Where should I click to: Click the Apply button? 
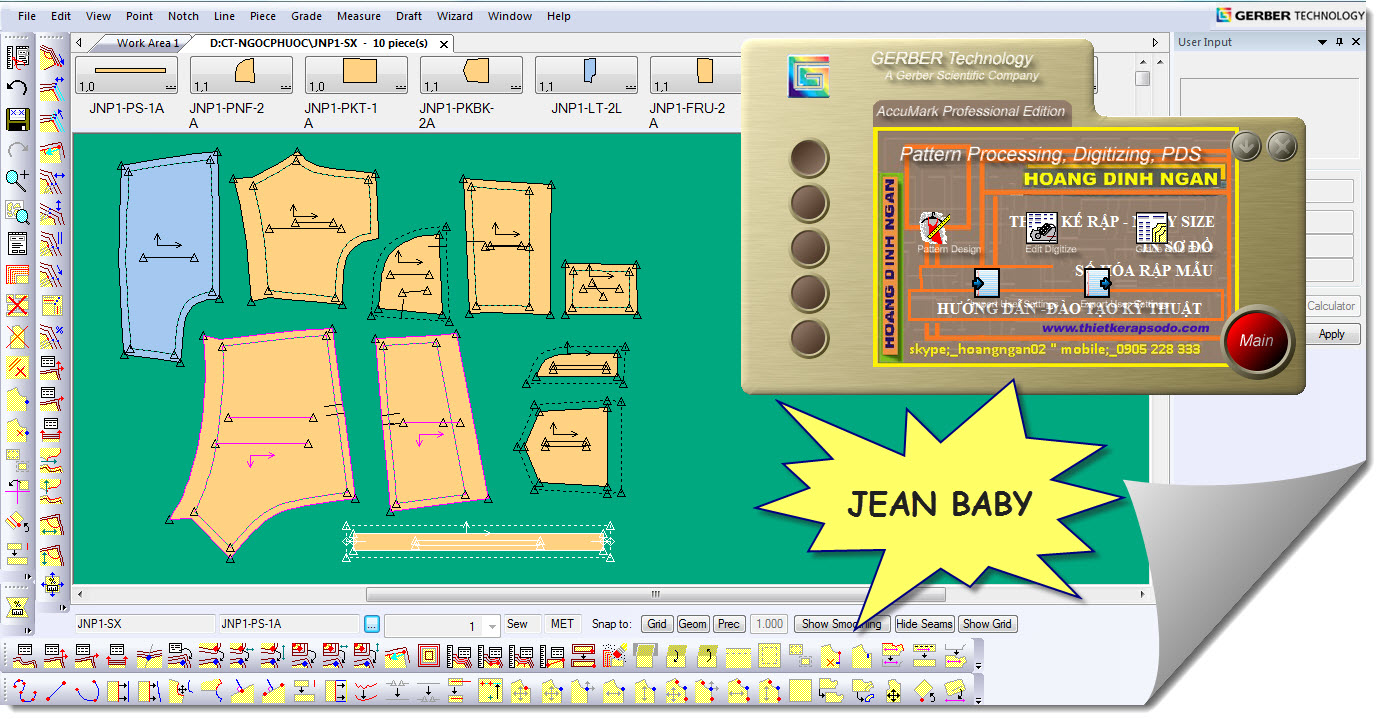click(1331, 334)
